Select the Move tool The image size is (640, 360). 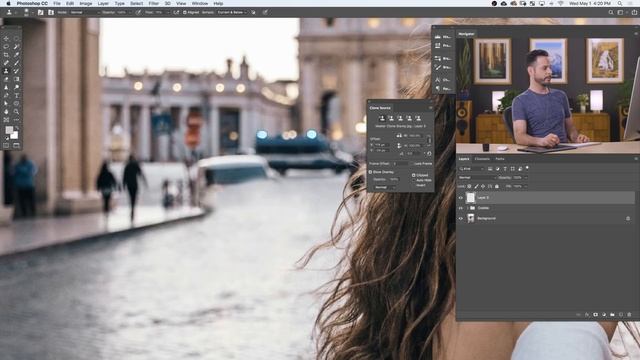[6, 39]
